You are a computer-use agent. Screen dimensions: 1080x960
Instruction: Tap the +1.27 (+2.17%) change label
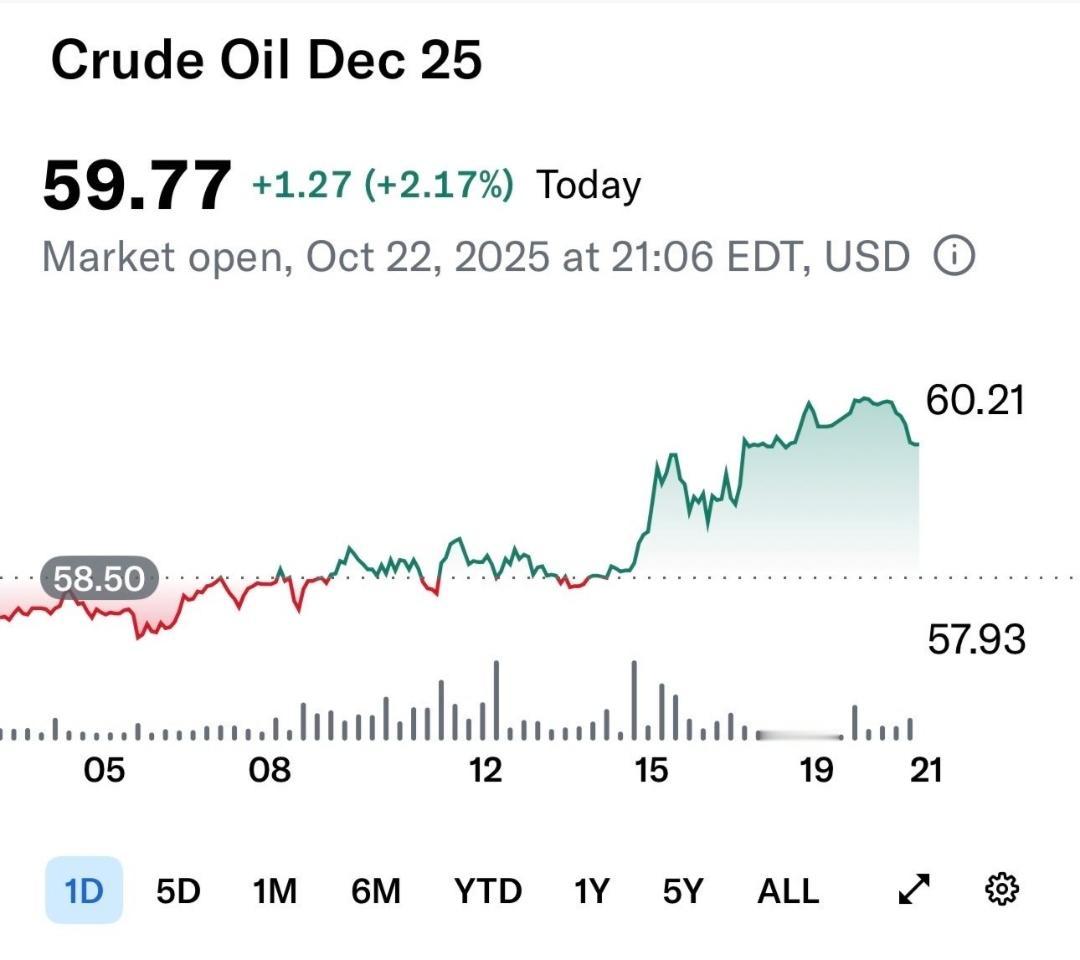(382, 185)
